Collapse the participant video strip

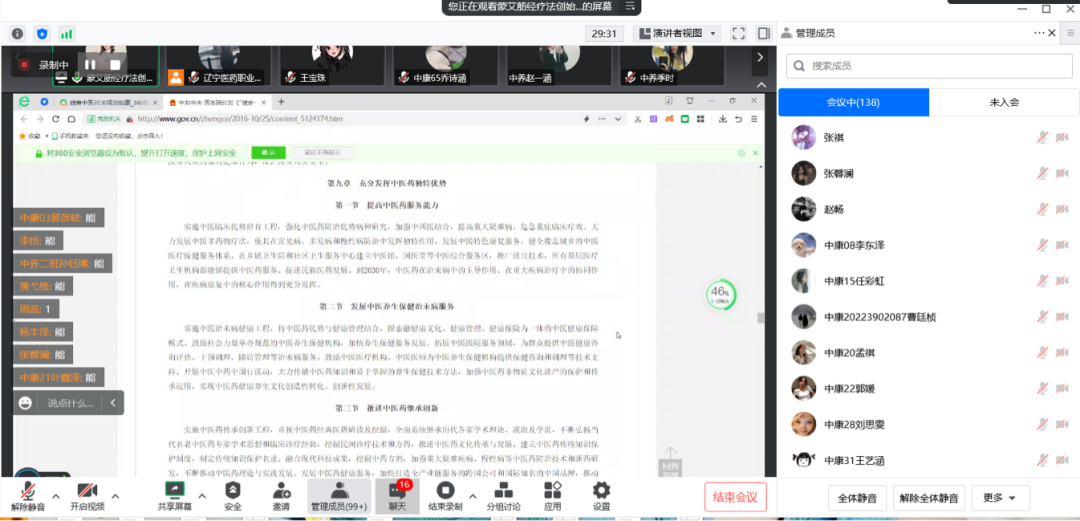761,85
